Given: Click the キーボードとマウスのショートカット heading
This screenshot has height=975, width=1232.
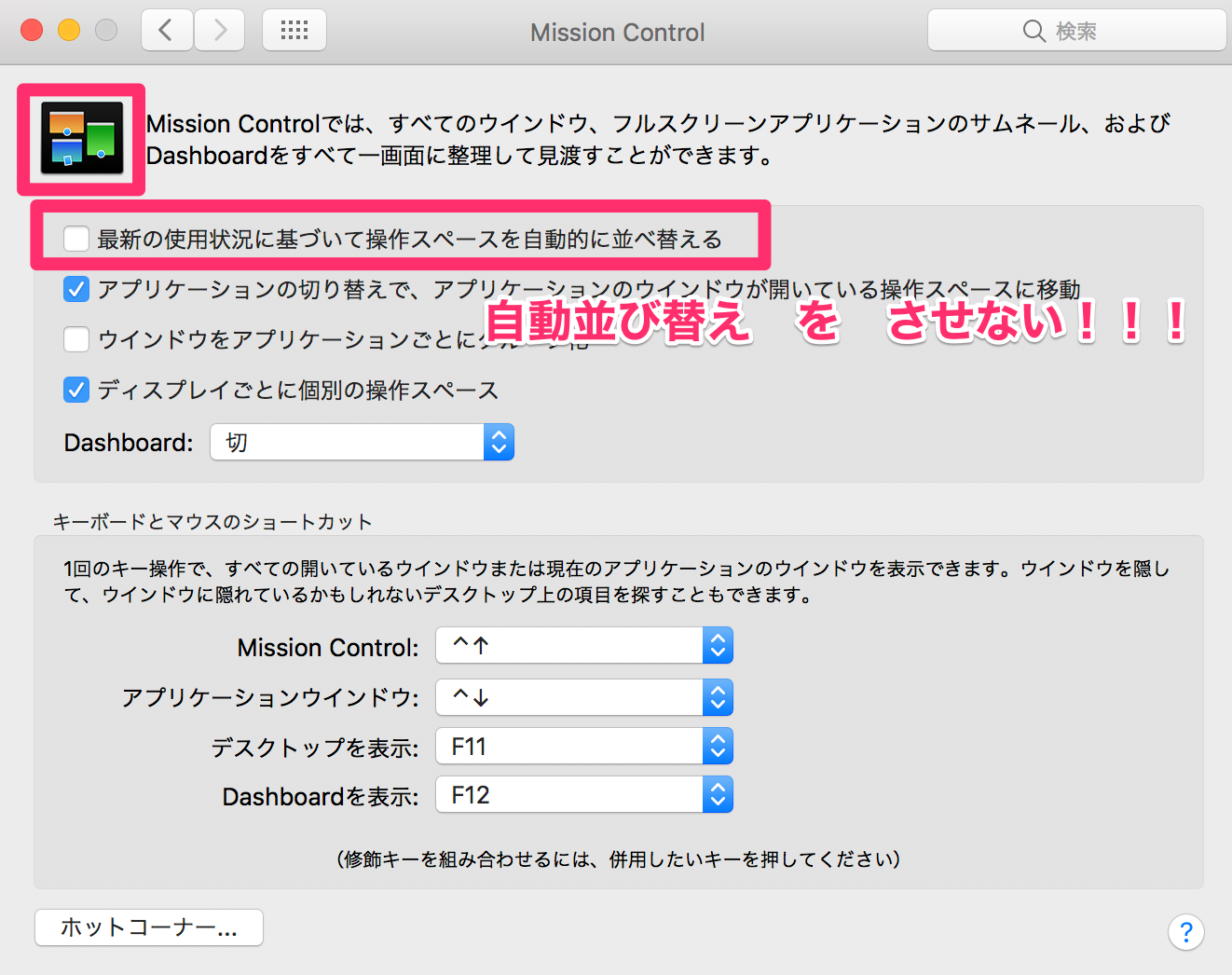Looking at the screenshot, I should coord(212,522).
